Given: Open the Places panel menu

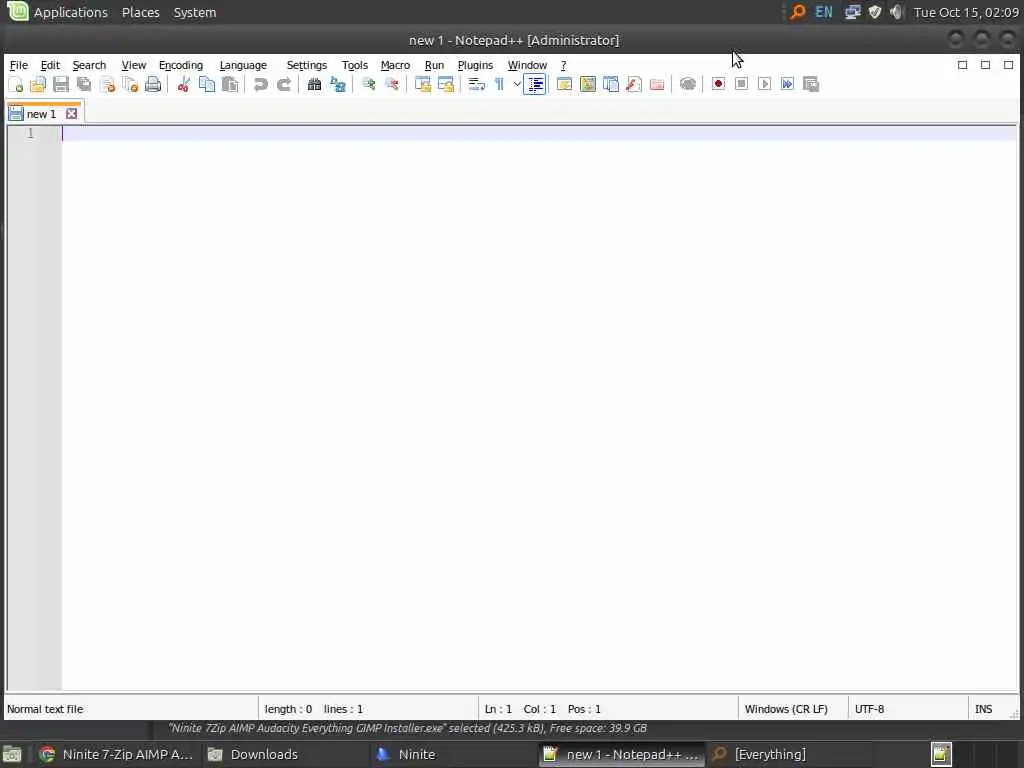Looking at the screenshot, I should point(140,12).
